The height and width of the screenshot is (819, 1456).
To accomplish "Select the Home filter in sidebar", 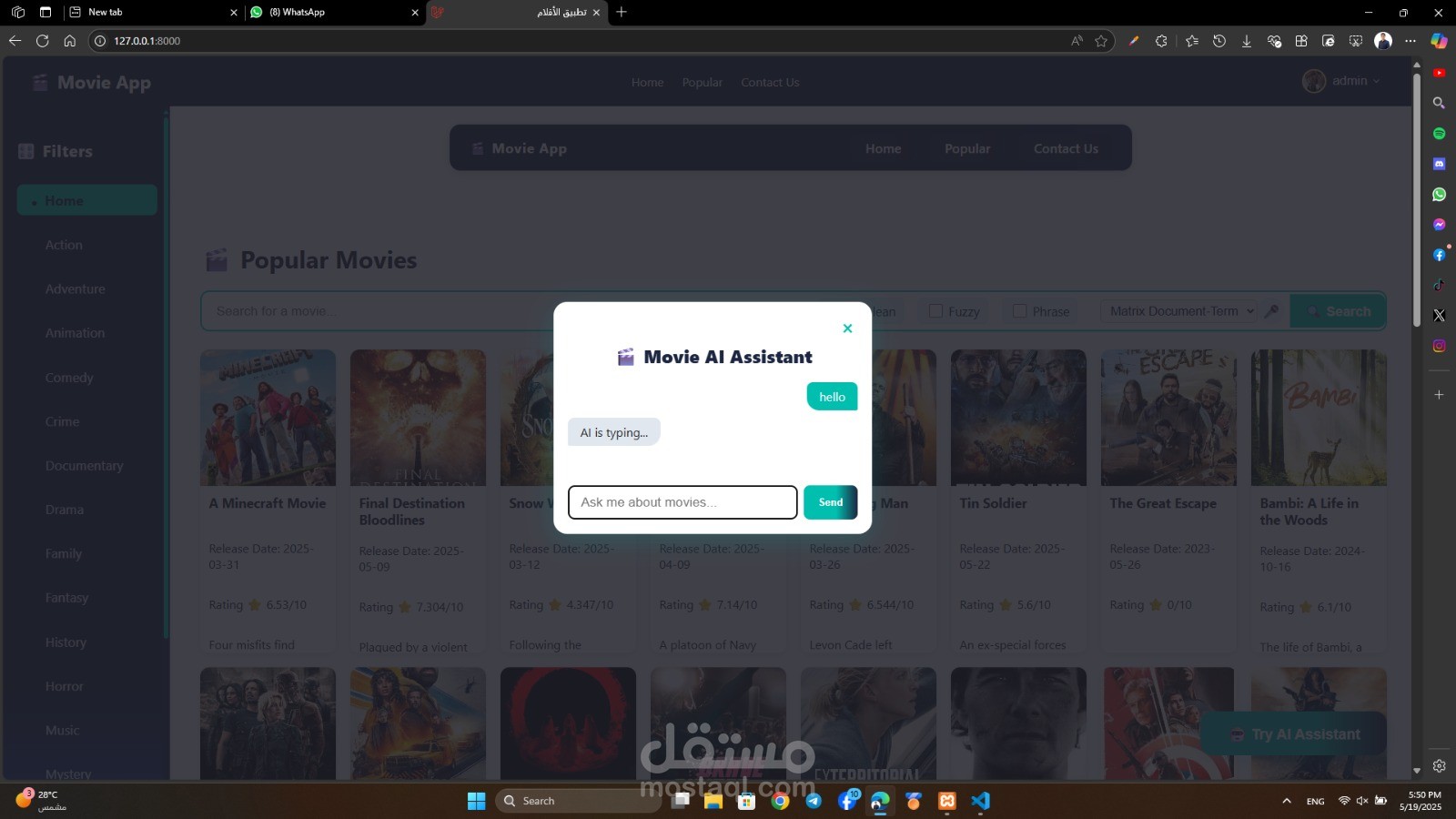I will (87, 200).
